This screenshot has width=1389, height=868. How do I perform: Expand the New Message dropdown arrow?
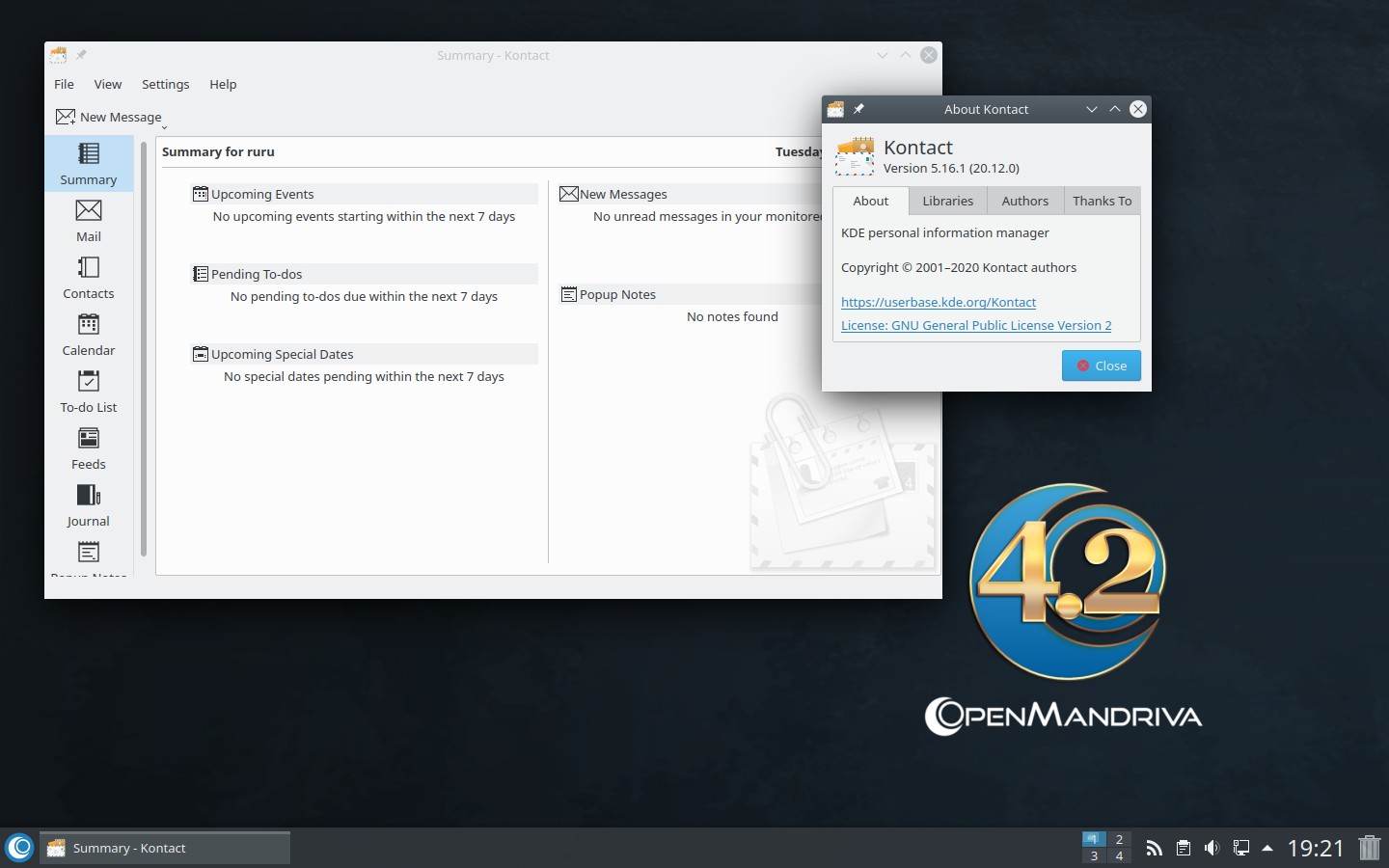pos(164,126)
